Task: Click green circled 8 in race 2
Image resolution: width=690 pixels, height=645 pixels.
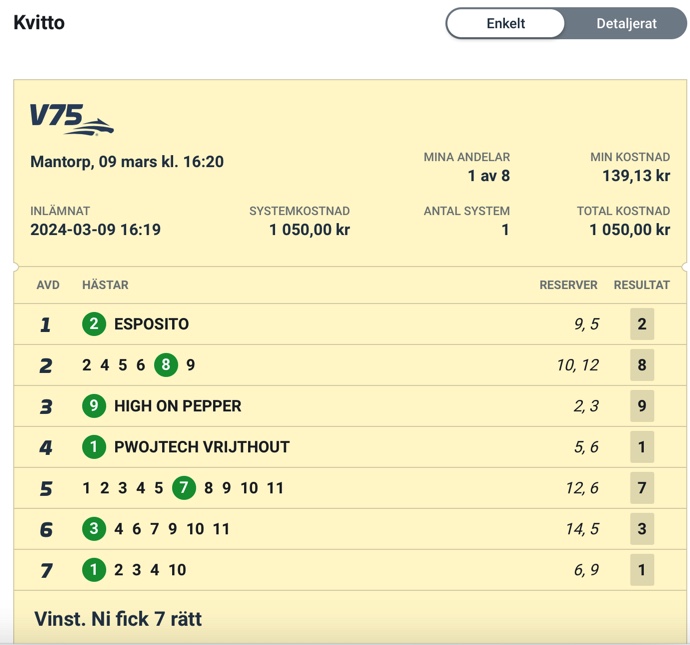Action: pyautogui.click(x=166, y=365)
